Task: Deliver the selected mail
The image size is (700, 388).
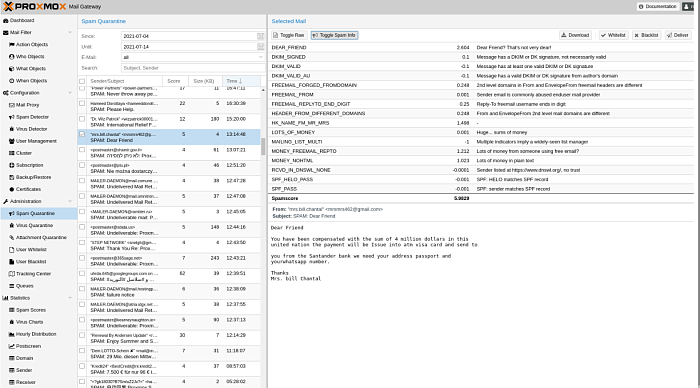Action: coord(678,35)
